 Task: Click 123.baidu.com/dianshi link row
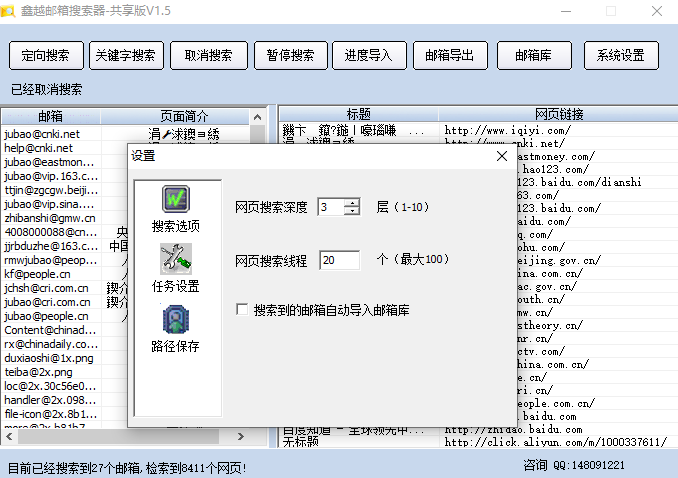[579, 182]
